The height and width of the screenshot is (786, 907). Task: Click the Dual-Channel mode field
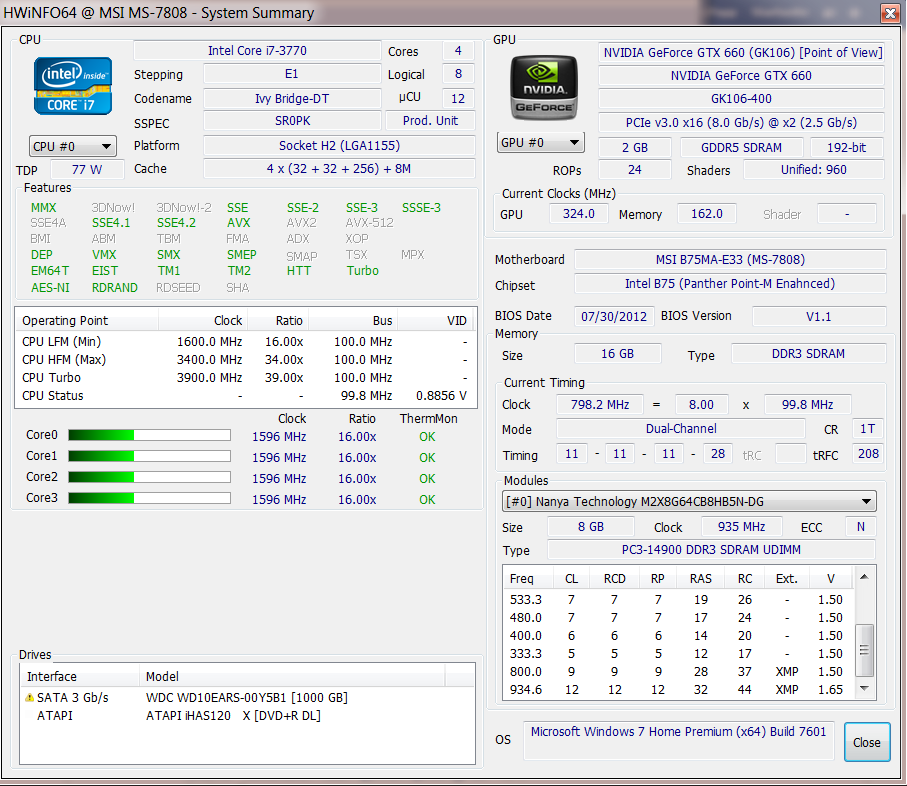pyautogui.click(x=681, y=429)
